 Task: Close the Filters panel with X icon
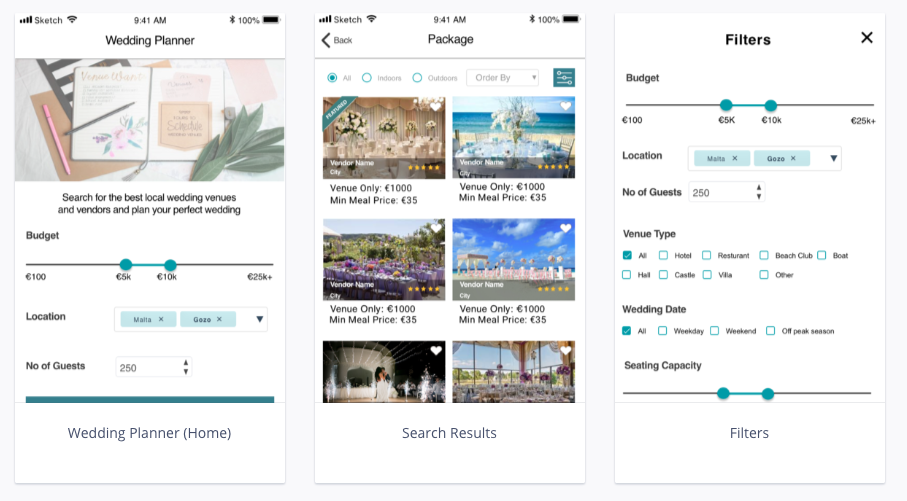pos(867,38)
